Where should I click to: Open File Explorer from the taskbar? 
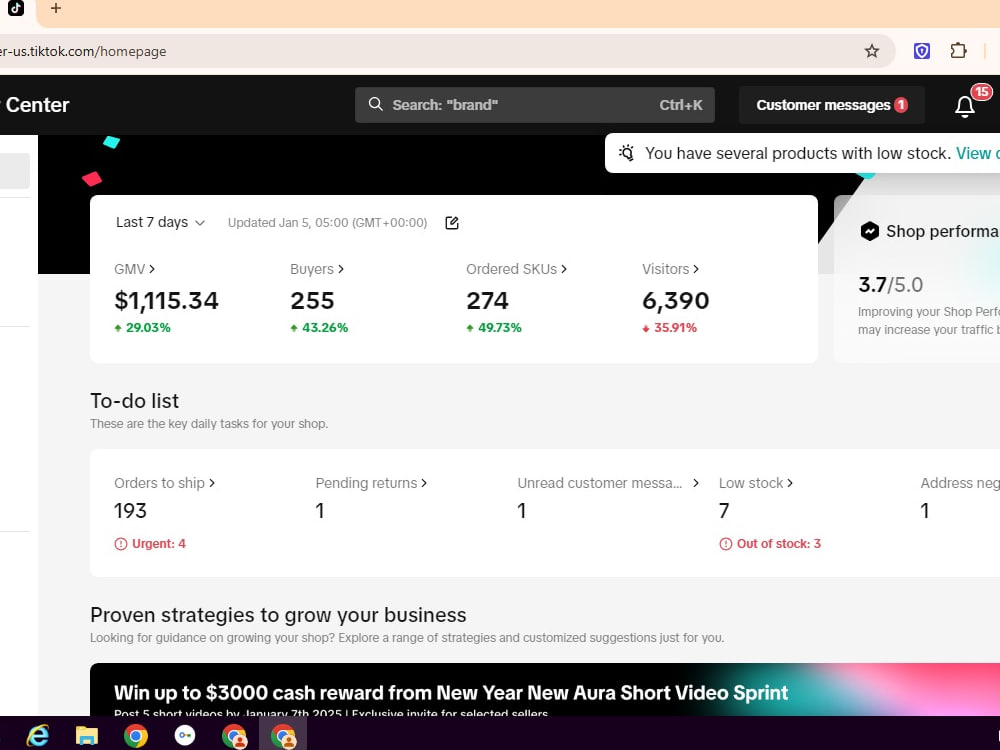[87, 735]
